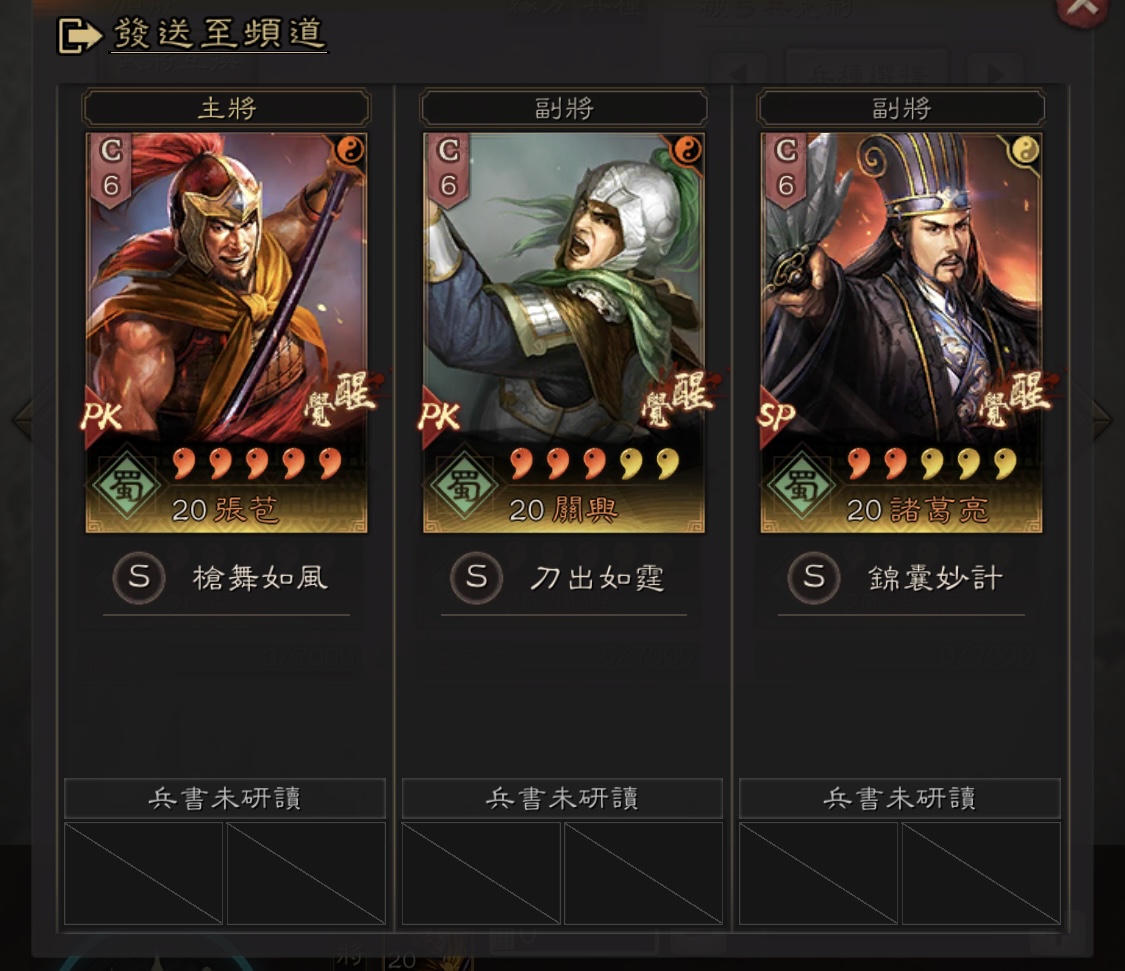Click 兵書未研讀 under 諸葛亮

pos(900,798)
